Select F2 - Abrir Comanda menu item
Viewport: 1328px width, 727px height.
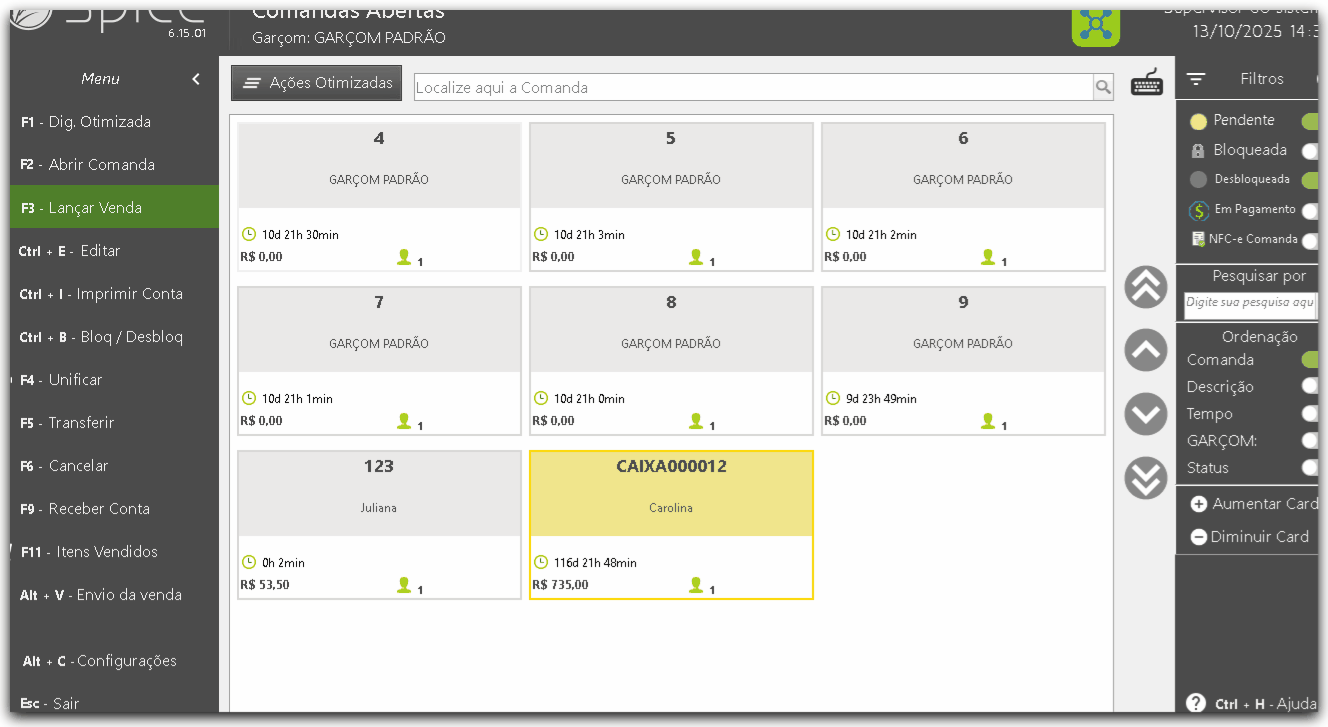[114, 165]
